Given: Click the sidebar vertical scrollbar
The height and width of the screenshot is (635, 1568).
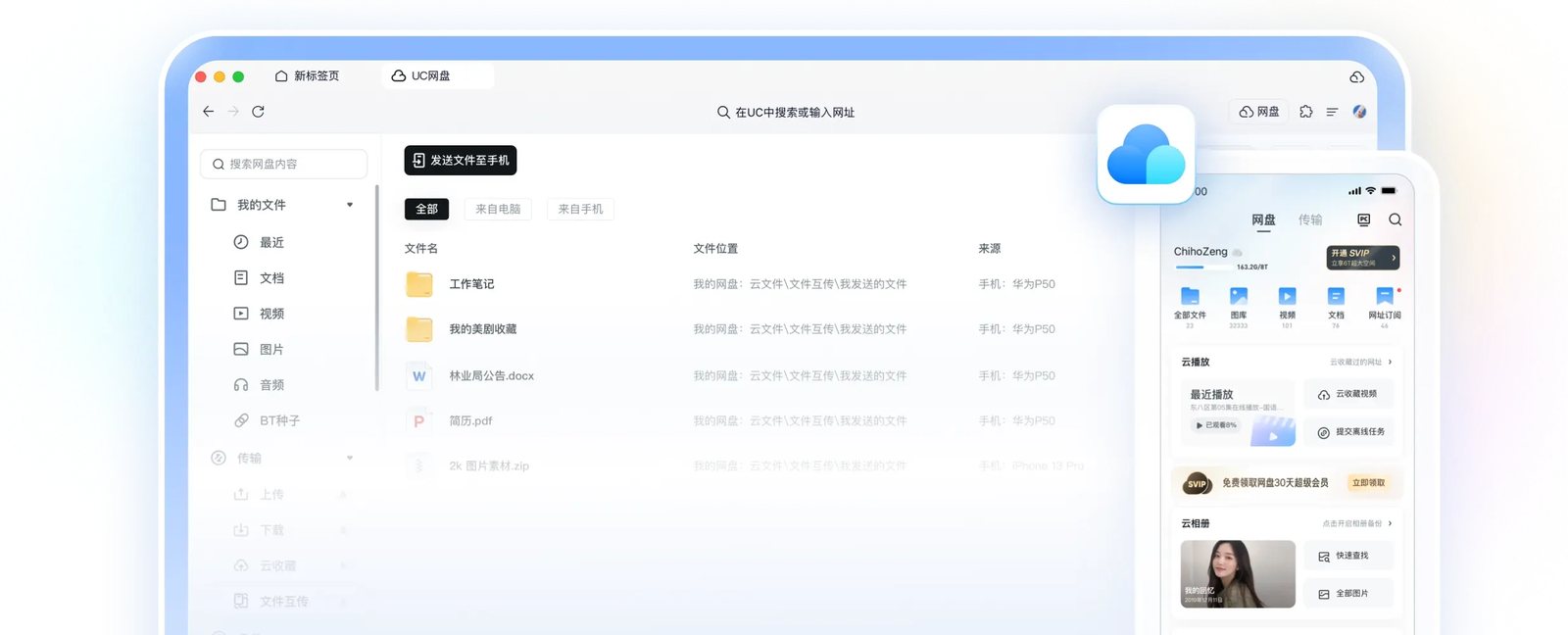Looking at the screenshot, I should 377,289.
